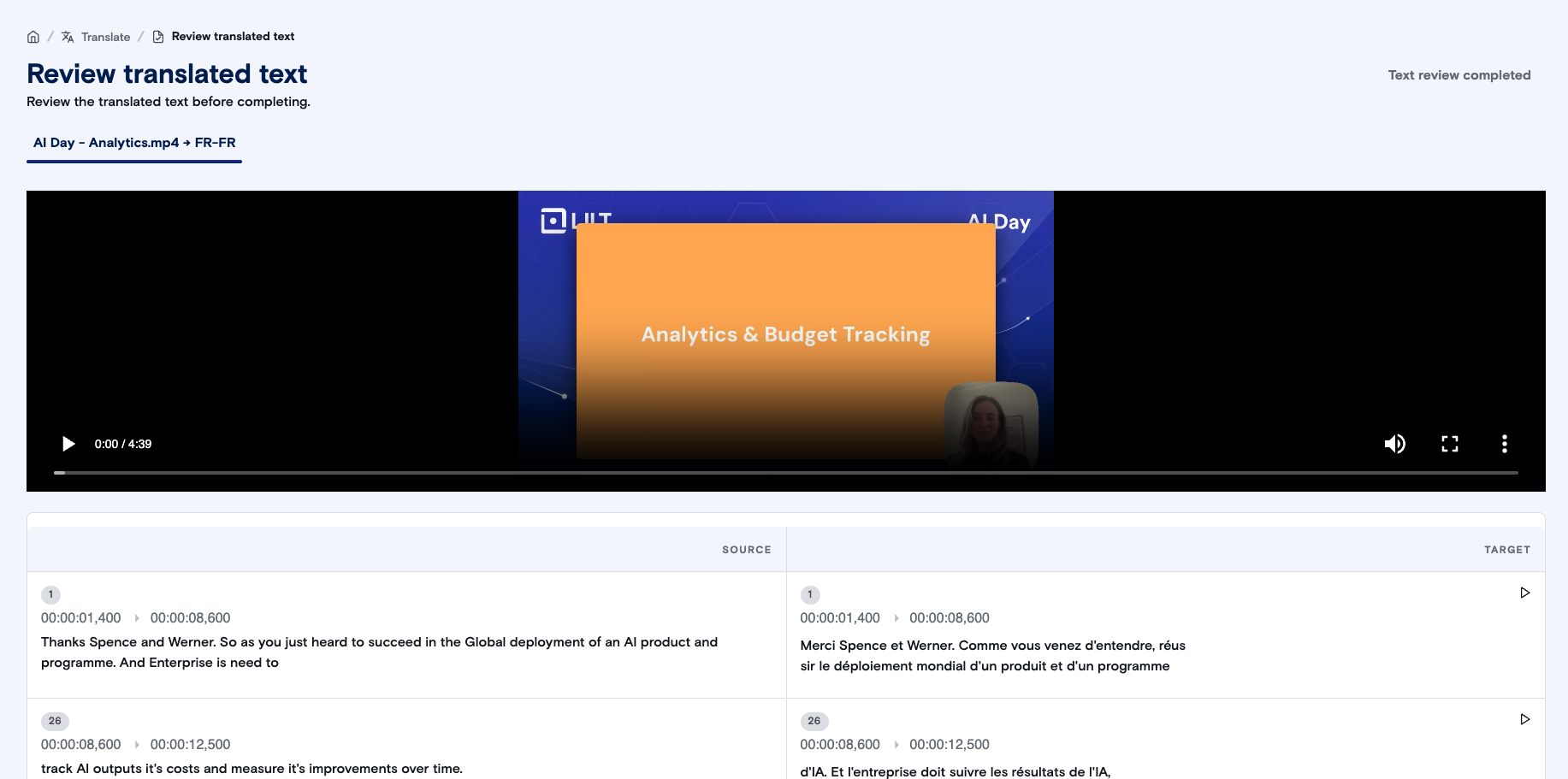Click the TARGET column header
Screen dimensions: 1568x779
pyautogui.click(x=1507, y=550)
